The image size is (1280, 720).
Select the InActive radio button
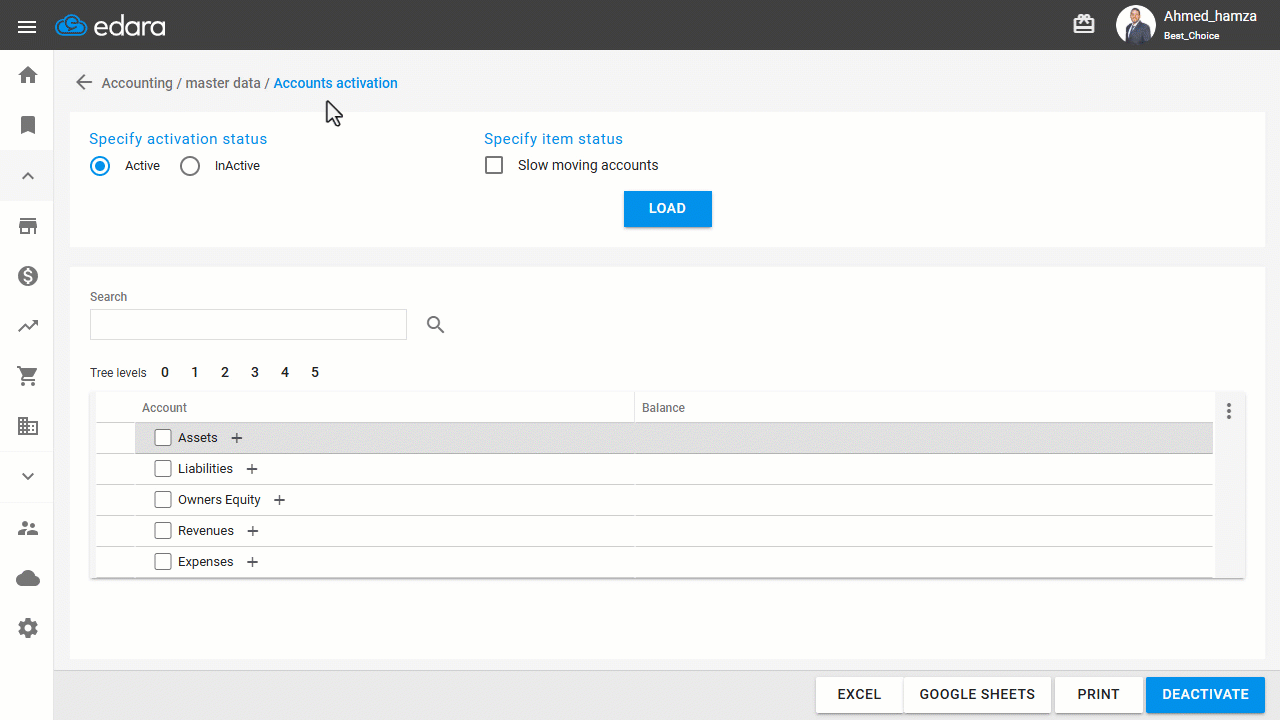(x=190, y=166)
